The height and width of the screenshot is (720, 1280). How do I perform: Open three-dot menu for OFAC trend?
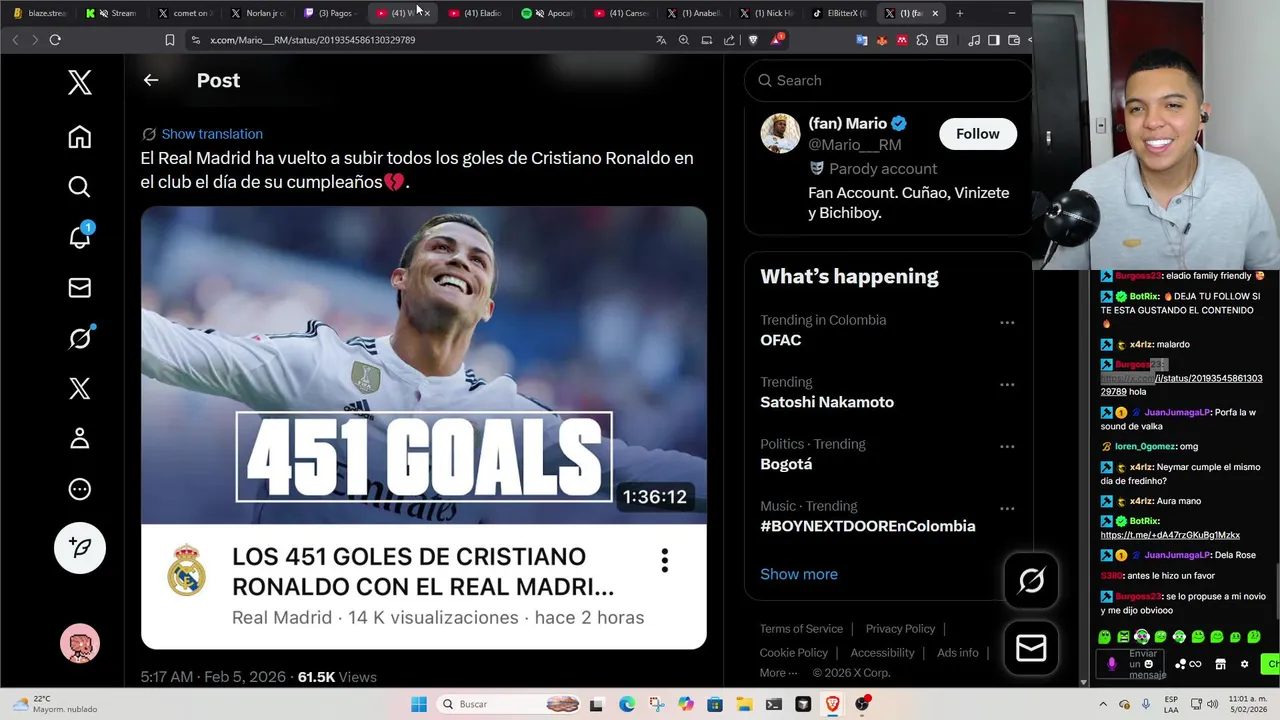[x=1007, y=322]
